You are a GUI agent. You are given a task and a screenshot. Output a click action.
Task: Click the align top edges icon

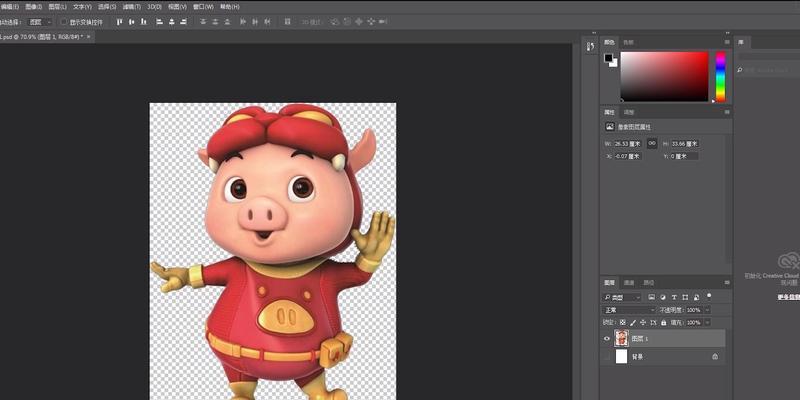(120, 22)
